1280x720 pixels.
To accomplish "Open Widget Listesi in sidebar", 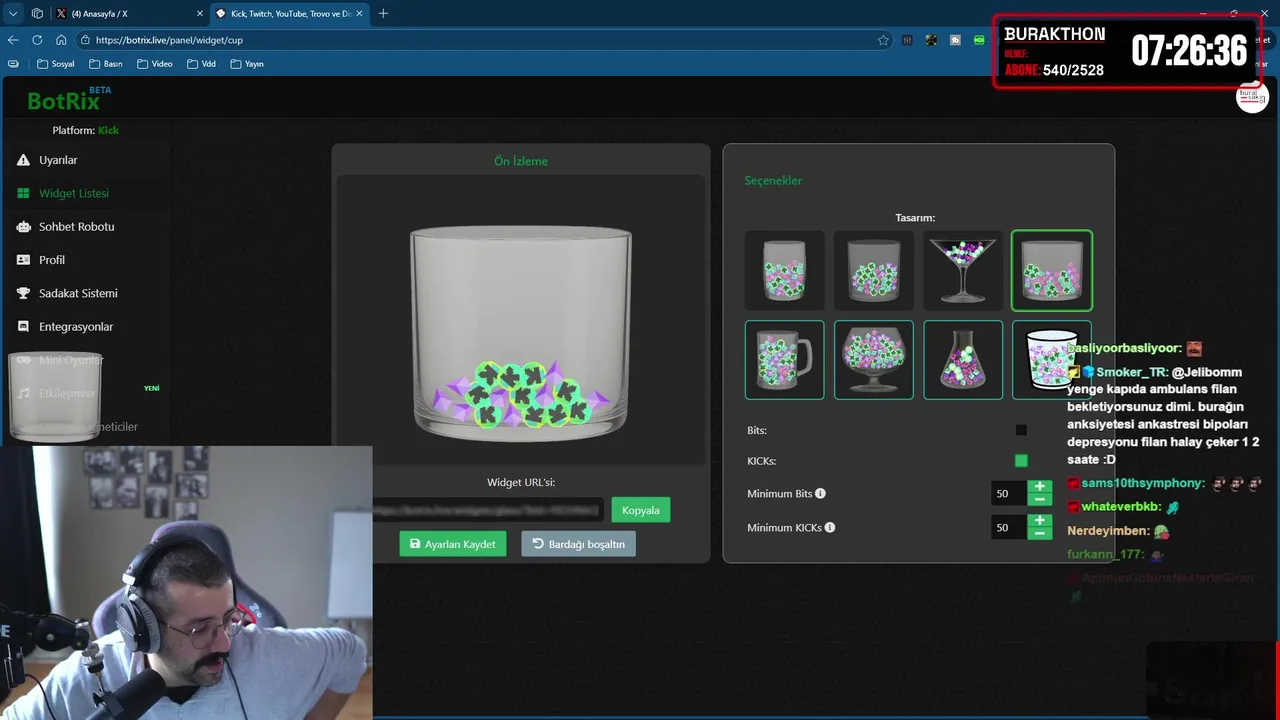I will coord(73,193).
